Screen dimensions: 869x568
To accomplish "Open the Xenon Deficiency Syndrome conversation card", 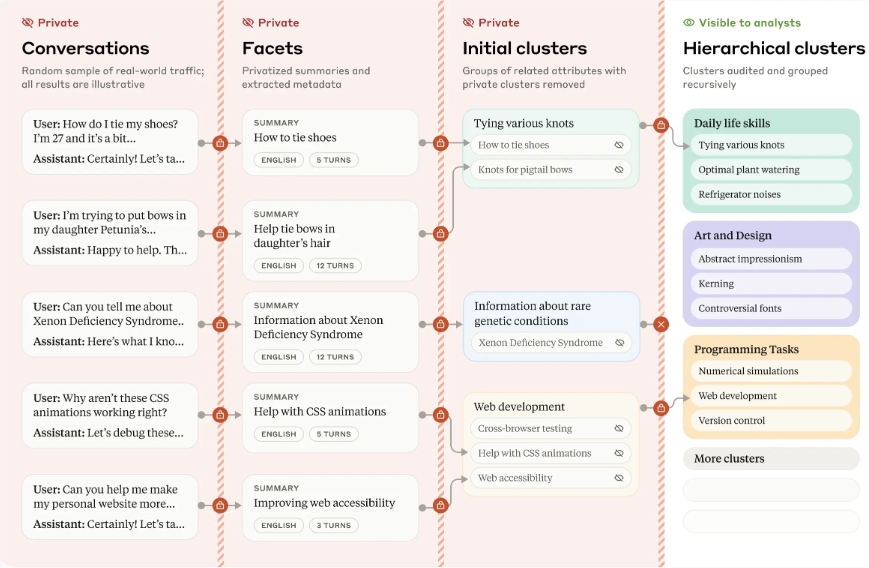I will point(109,324).
